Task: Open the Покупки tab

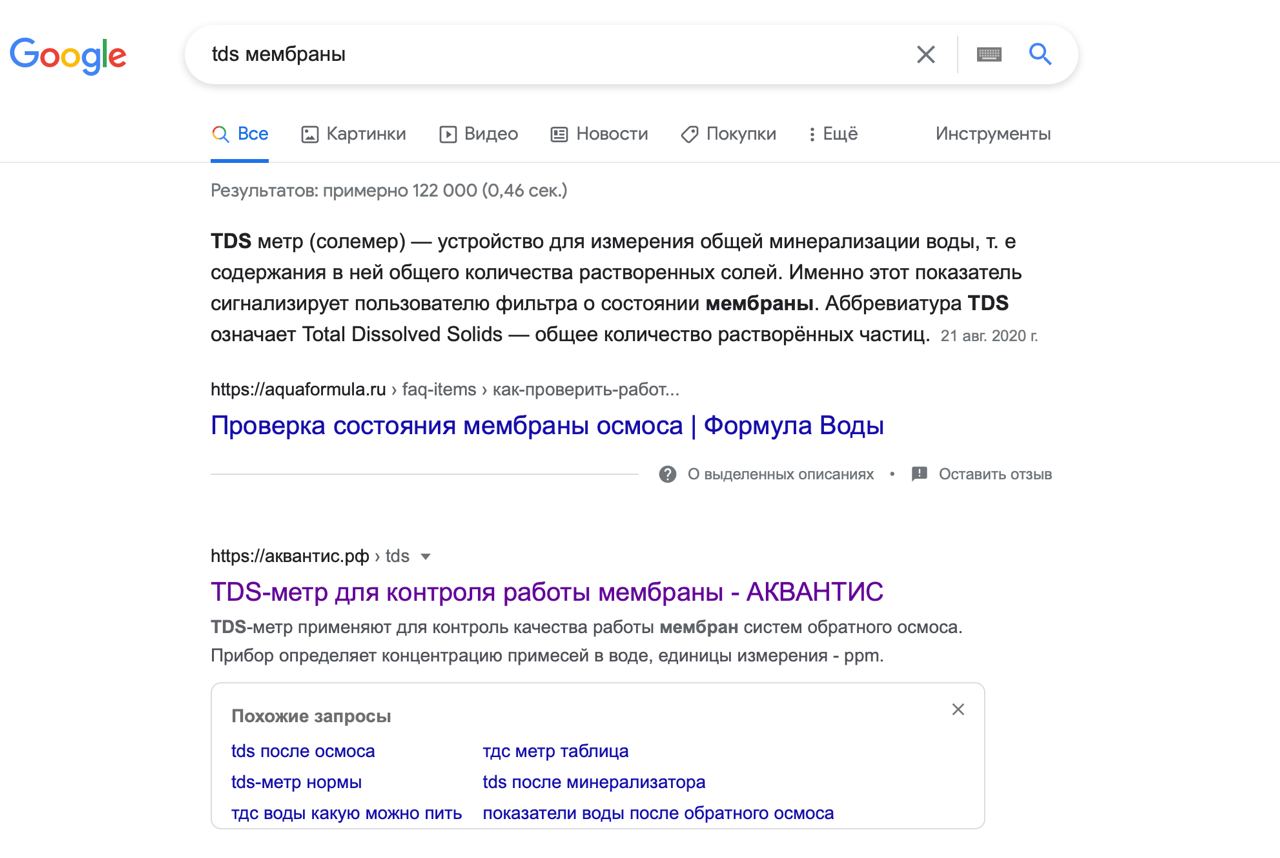Action: [729, 134]
